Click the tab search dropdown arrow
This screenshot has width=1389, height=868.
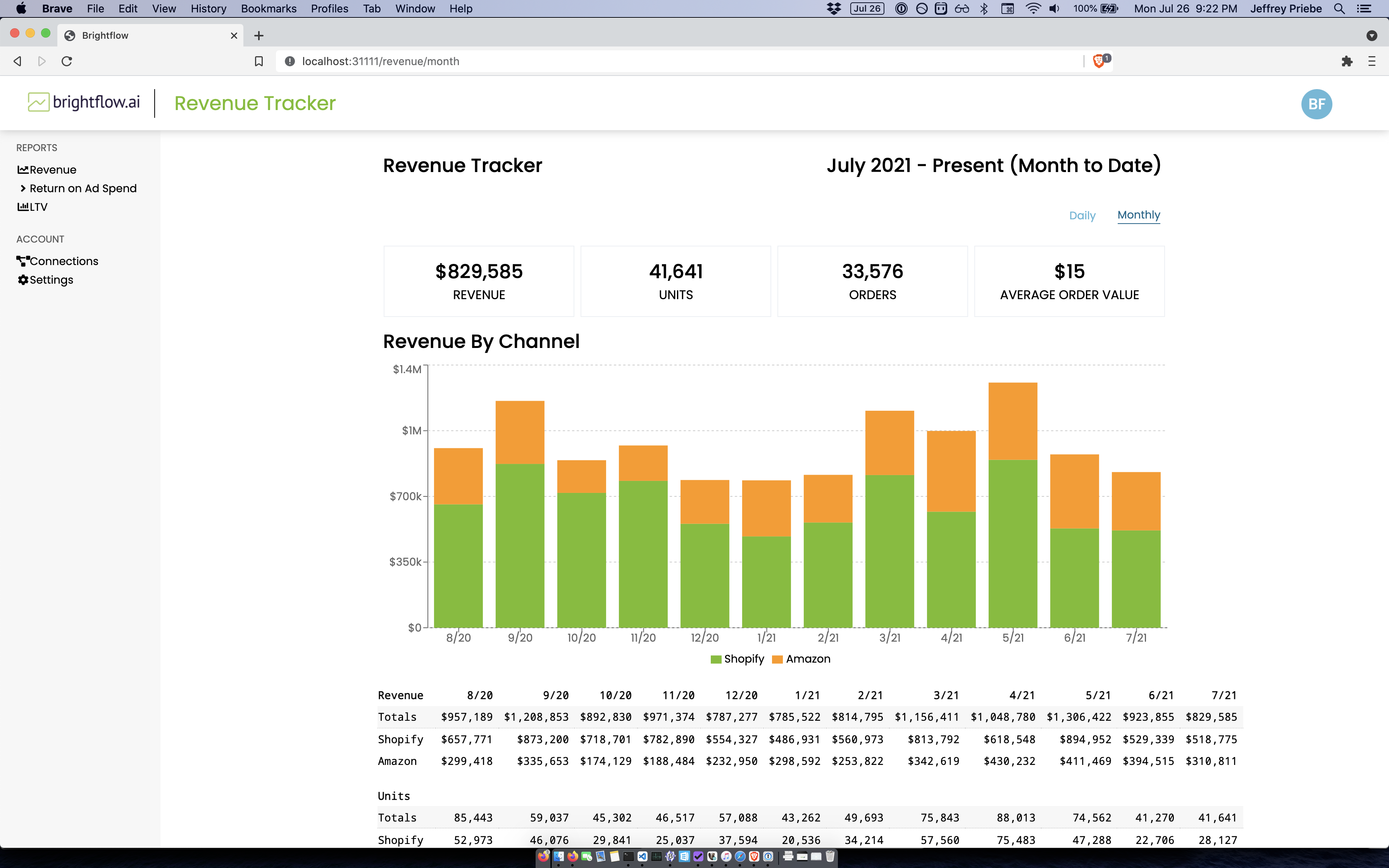(x=1372, y=36)
